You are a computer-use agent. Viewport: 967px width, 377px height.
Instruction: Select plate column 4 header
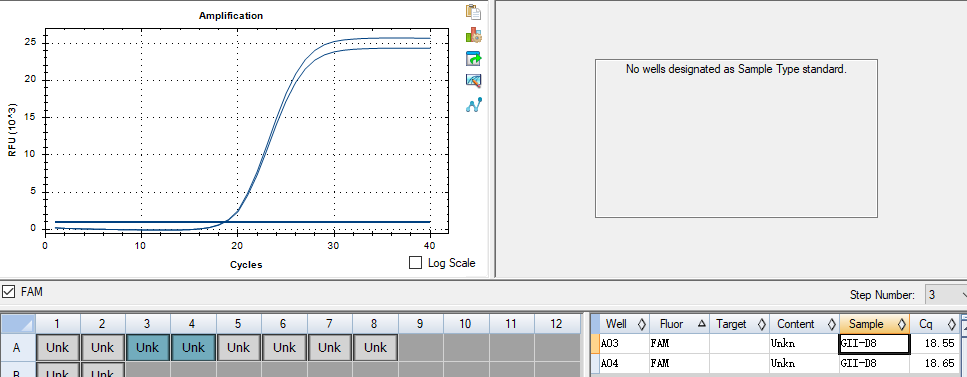193,324
